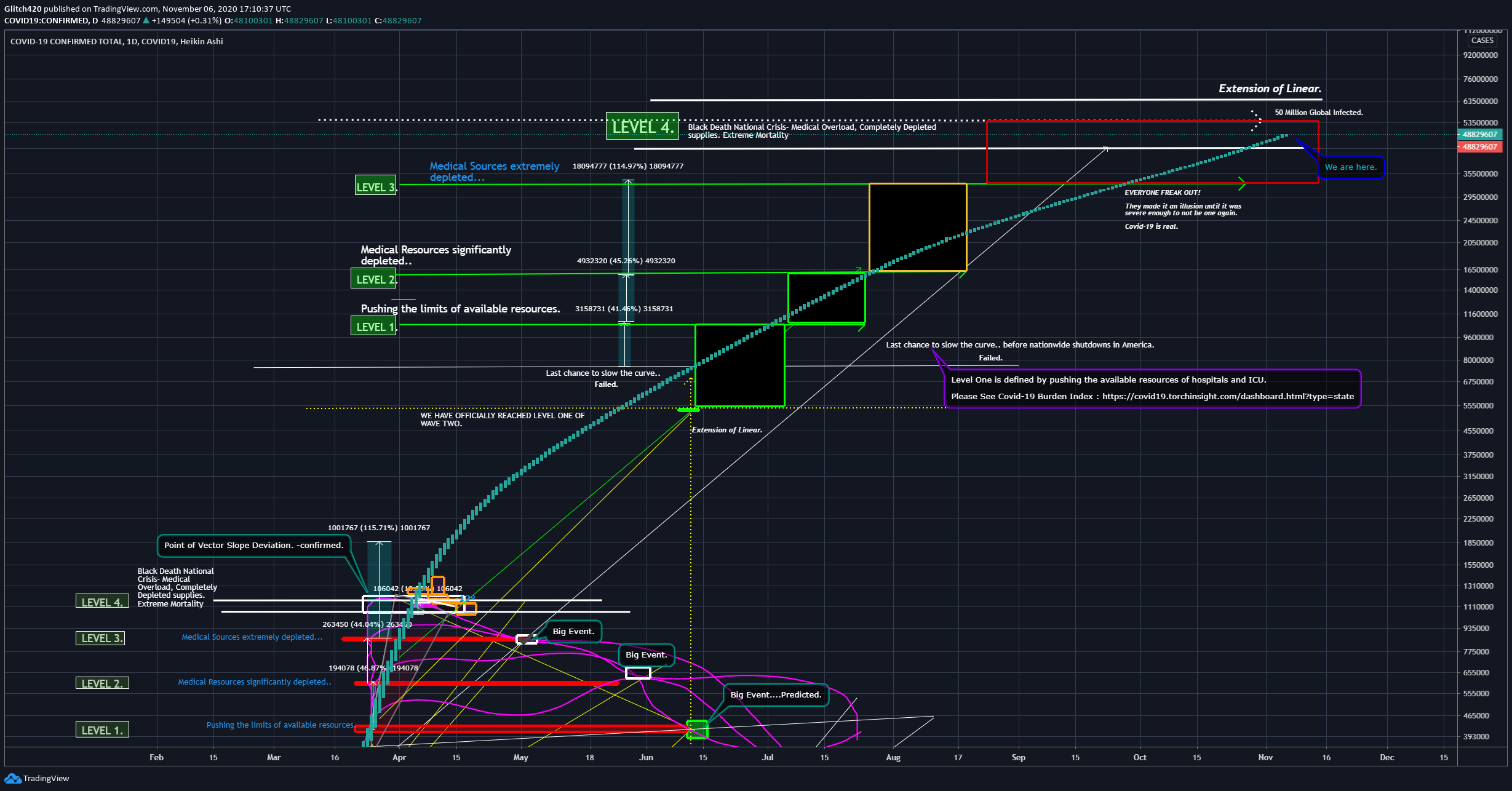1512x791 pixels.
Task: Click the green 48829607 price tag
Action: pyautogui.click(x=1479, y=134)
